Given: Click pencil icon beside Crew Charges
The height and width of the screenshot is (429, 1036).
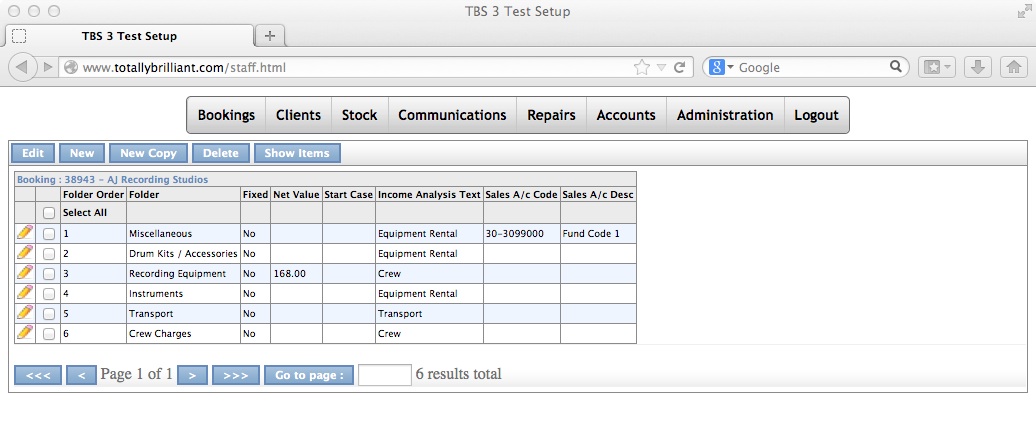Looking at the screenshot, I should (24, 332).
